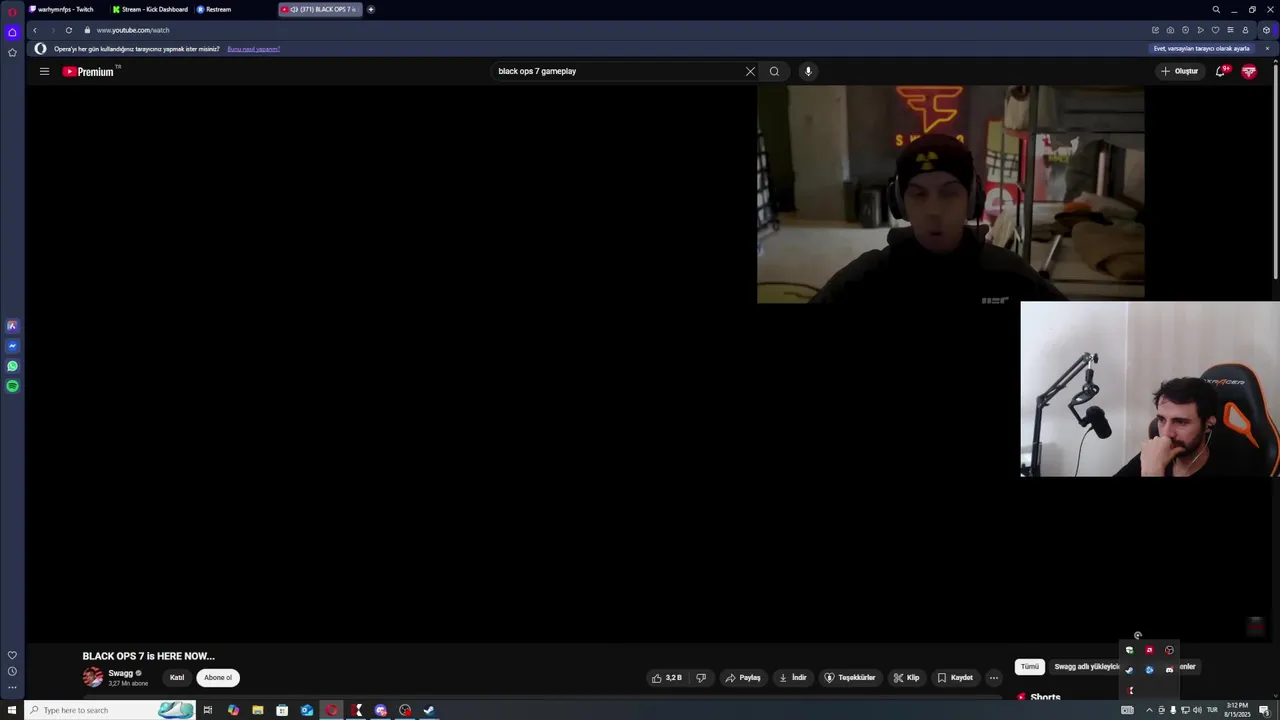Run search with magnifier button
Viewport: 1280px width, 720px height.
[774, 71]
